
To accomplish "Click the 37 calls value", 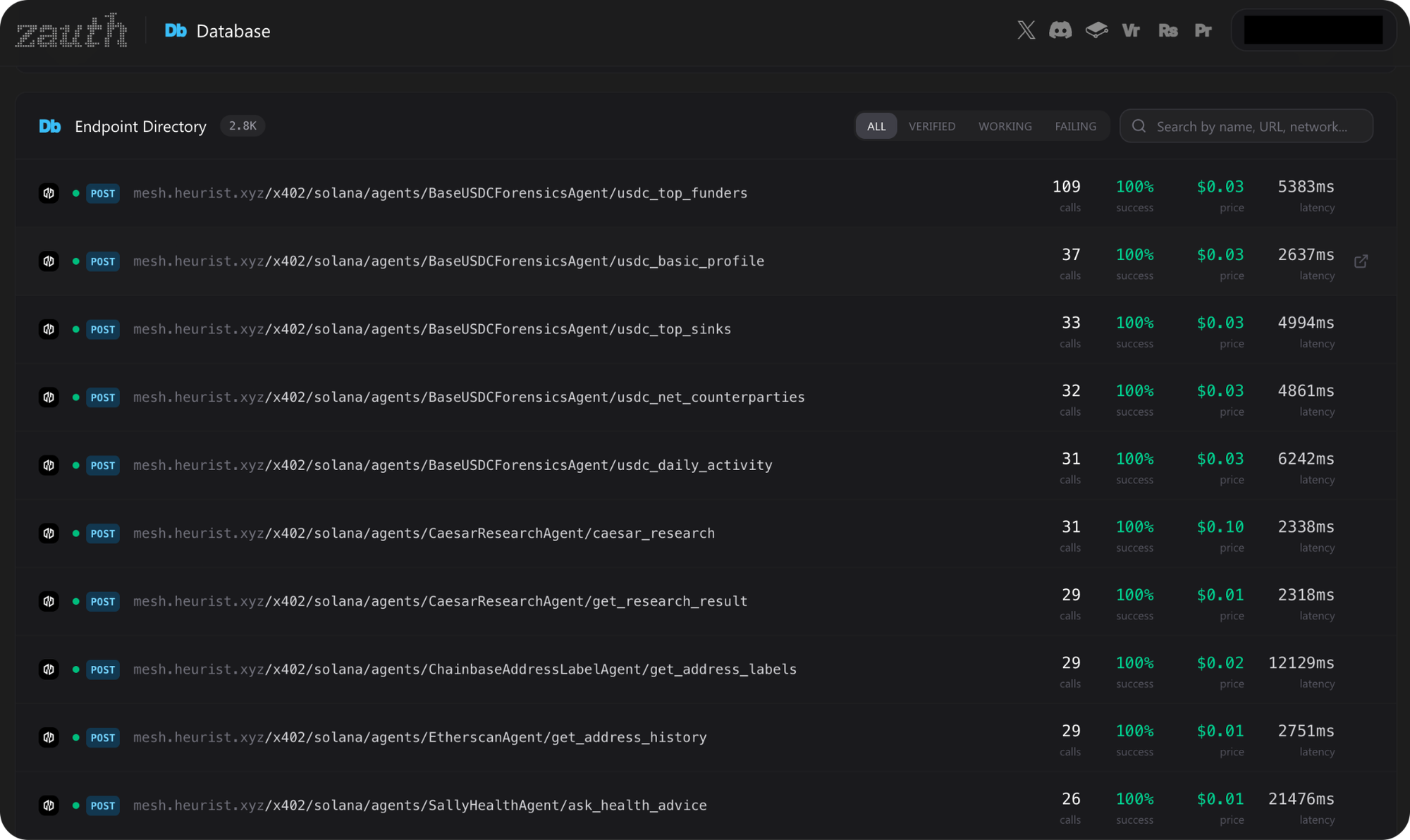I will coord(1071,254).
